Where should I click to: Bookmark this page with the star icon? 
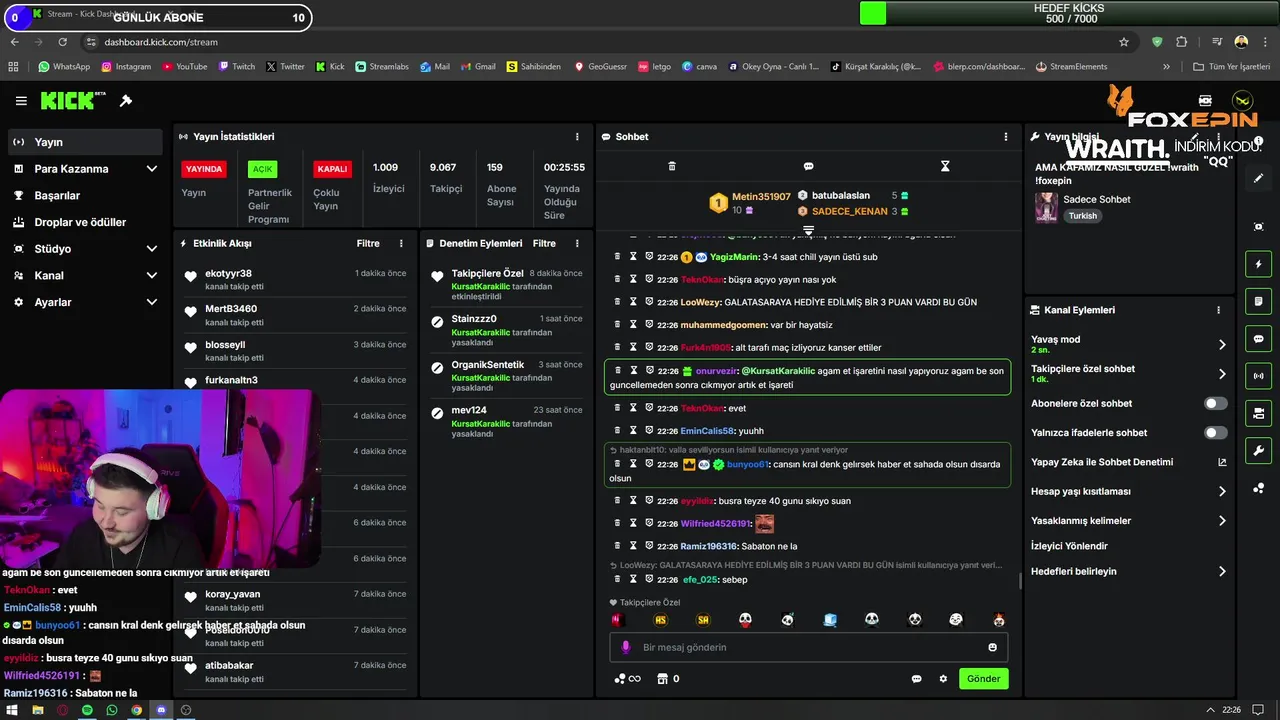pyautogui.click(x=1124, y=42)
